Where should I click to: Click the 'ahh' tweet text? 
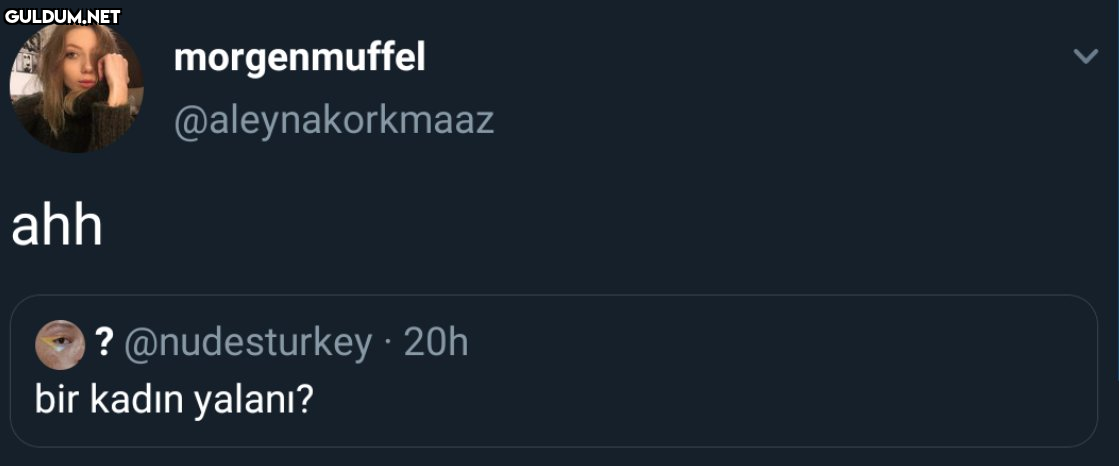[x=57, y=228]
